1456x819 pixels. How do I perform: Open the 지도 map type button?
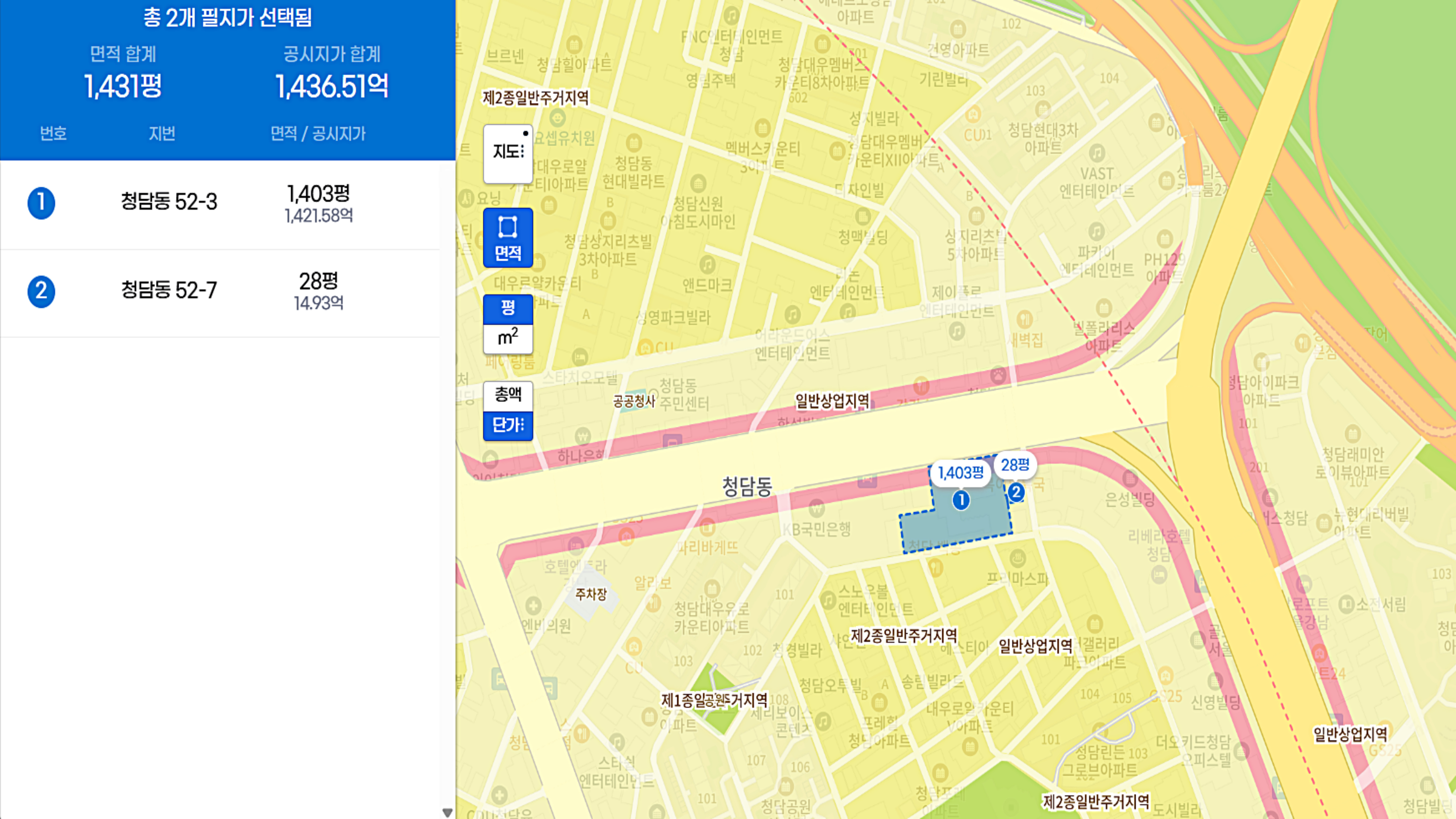tap(508, 154)
